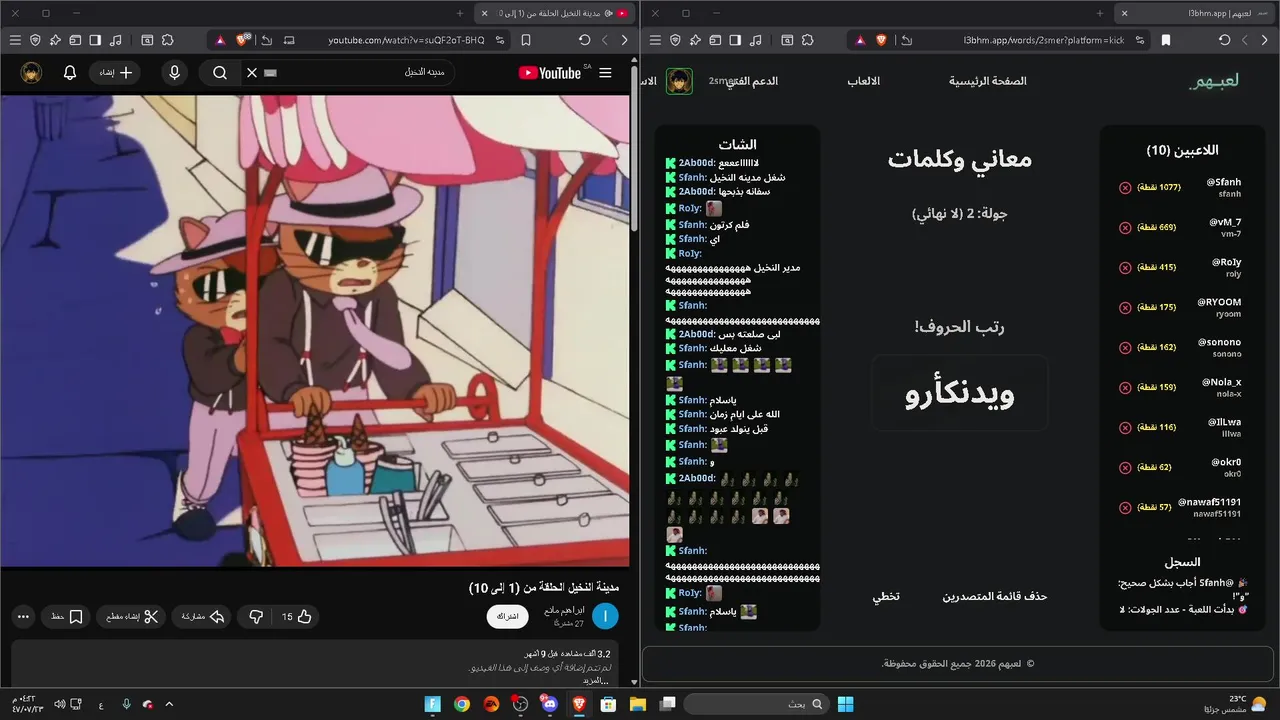This screenshot has width=1280, height=720.
Task: Open browser menu in YouTube window
Action: click(15, 40)
